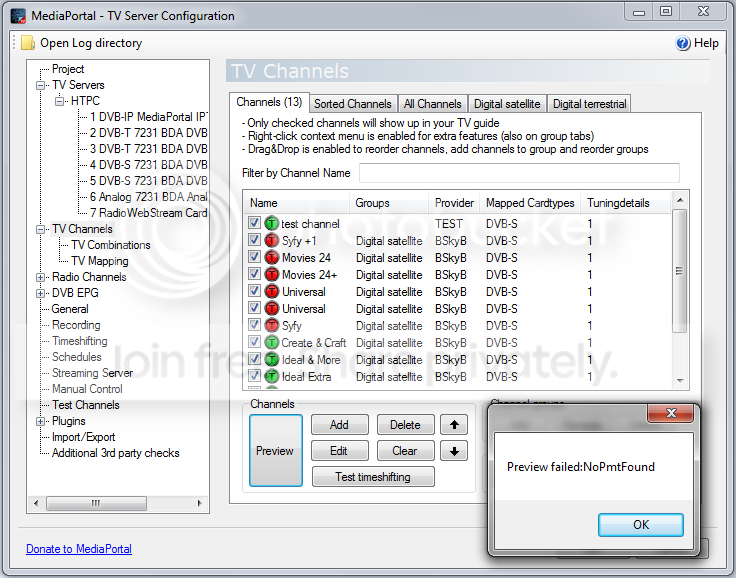Image resolution: width=736 pixels, height=578 pixels.
Task: Expand the DVB EPG tree node
Action: click(x=41, y=293)
